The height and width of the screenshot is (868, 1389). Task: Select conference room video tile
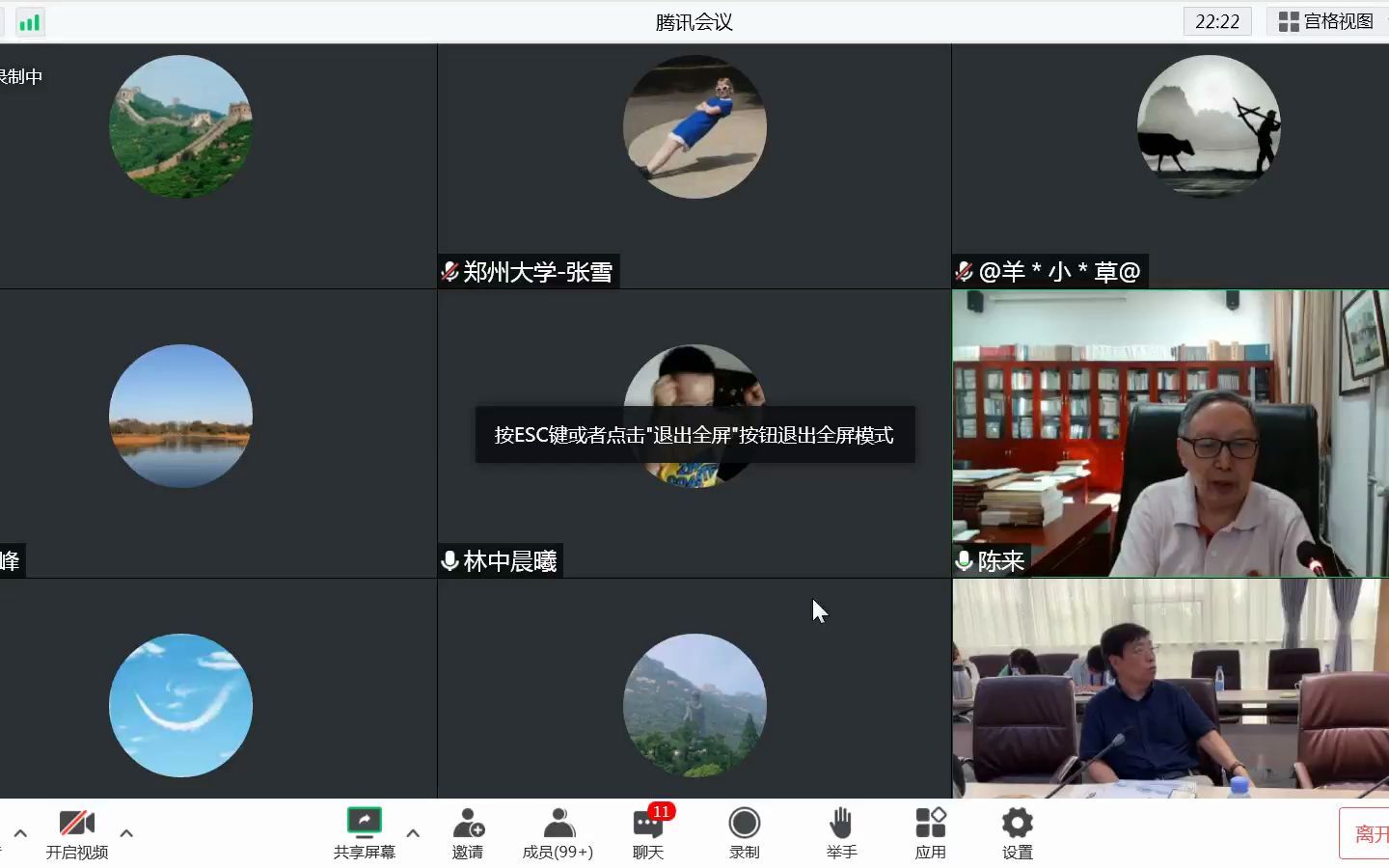[x=1170, y=689]
